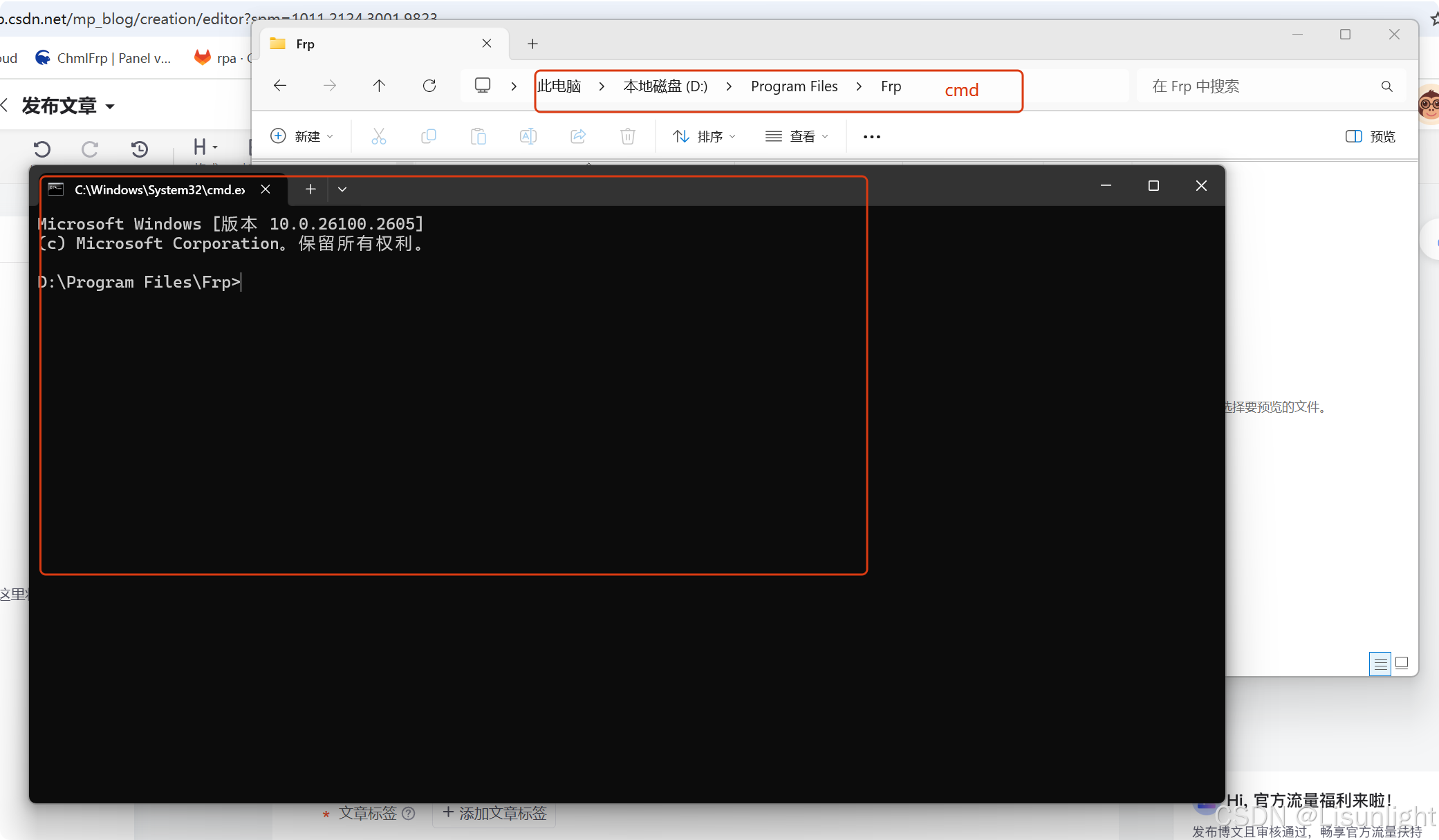Screen dimensions: 1439x840
Task: Switch to details list view icon
Action: coord(1380,664)
